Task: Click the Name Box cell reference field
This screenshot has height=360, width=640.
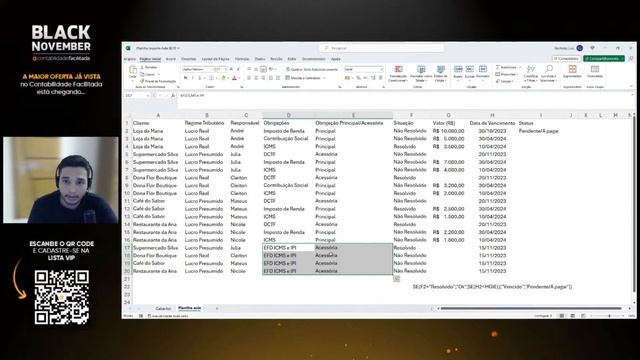Action: pos(137,96)
